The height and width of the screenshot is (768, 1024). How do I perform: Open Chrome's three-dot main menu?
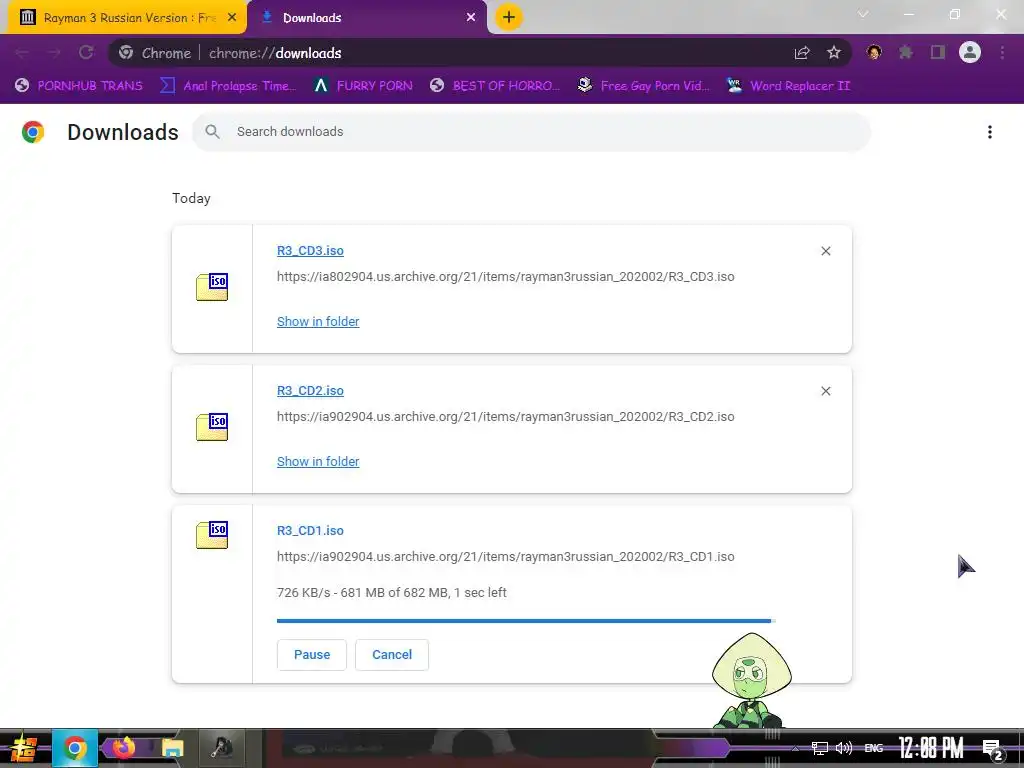click(1002, 52)
